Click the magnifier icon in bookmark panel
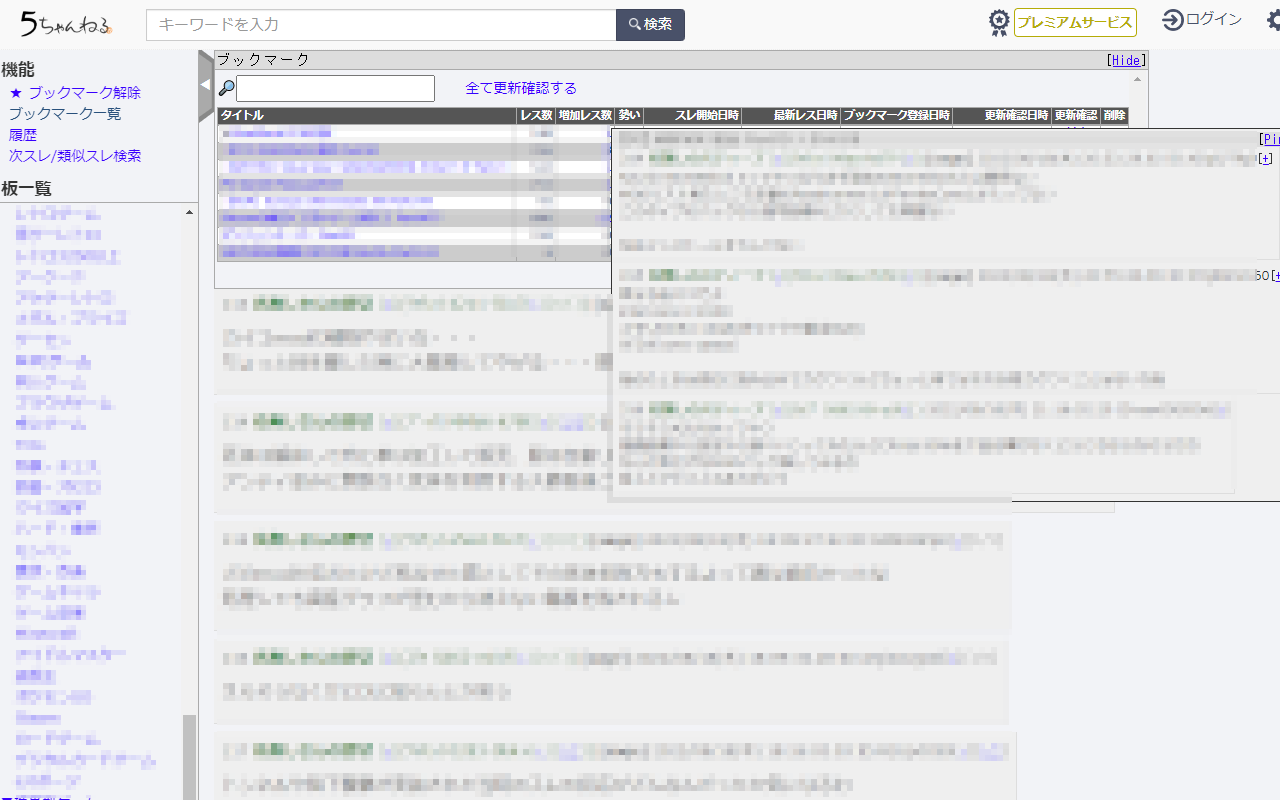Screen dimensions: 1280x800 coord(227,88)
